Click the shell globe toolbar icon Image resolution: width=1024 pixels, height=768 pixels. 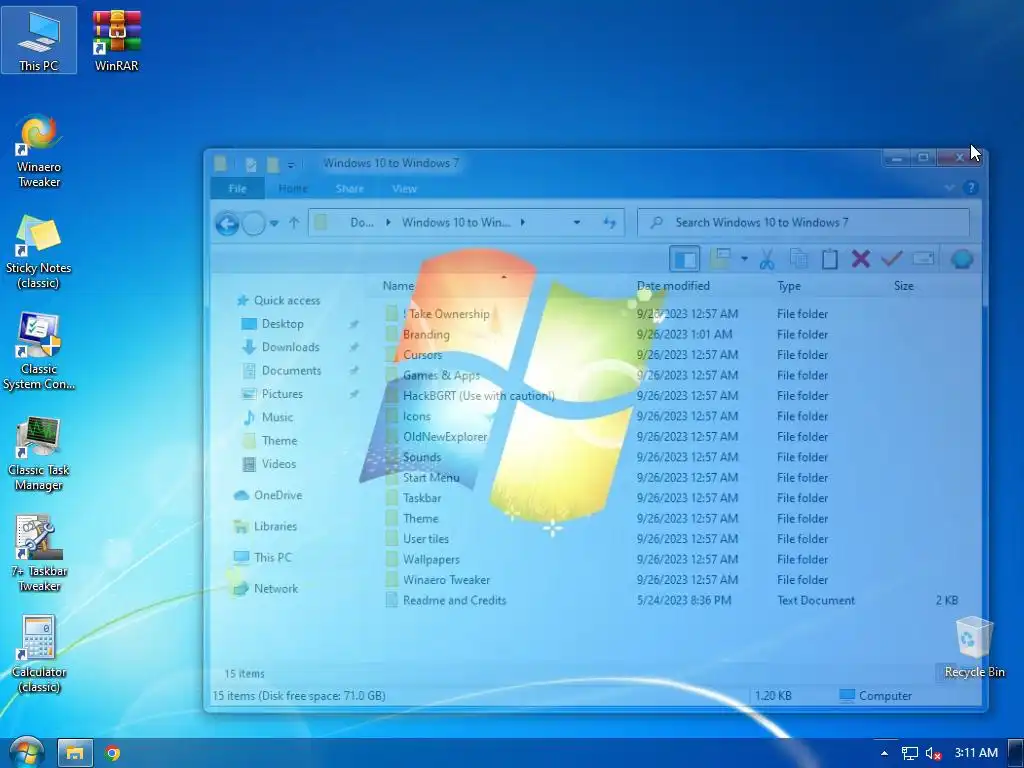[x=962, y=259]
